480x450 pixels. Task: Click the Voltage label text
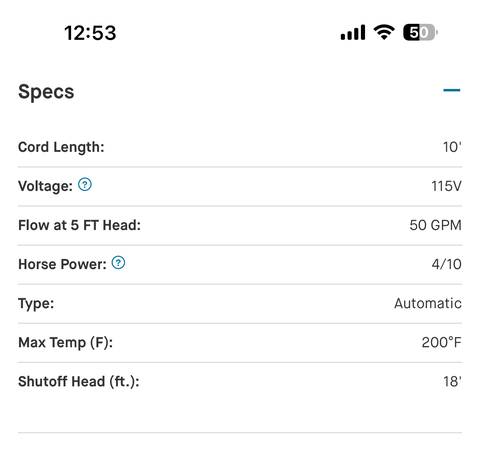click(x=45, y=186)
